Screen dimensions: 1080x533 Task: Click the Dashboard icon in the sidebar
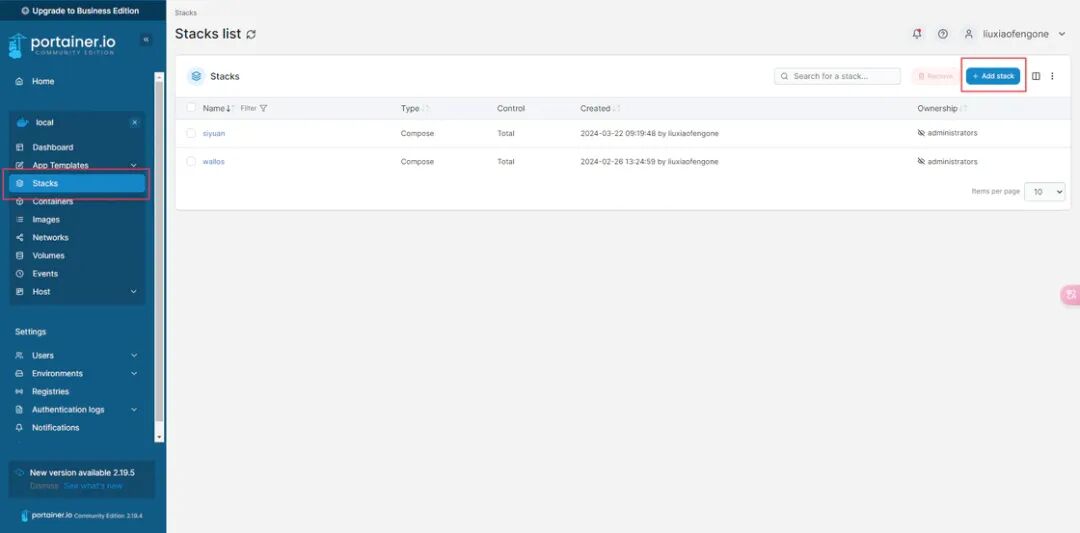(19, 147)
